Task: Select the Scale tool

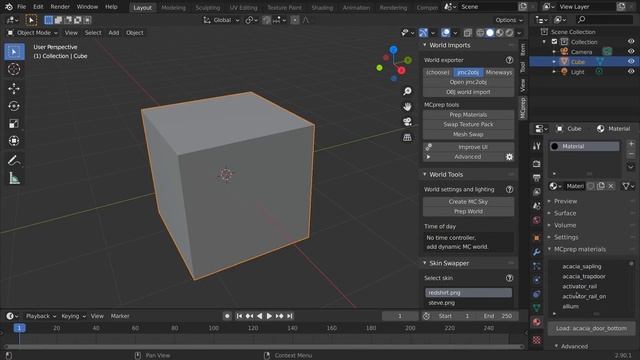Action: tap(14, 124)
